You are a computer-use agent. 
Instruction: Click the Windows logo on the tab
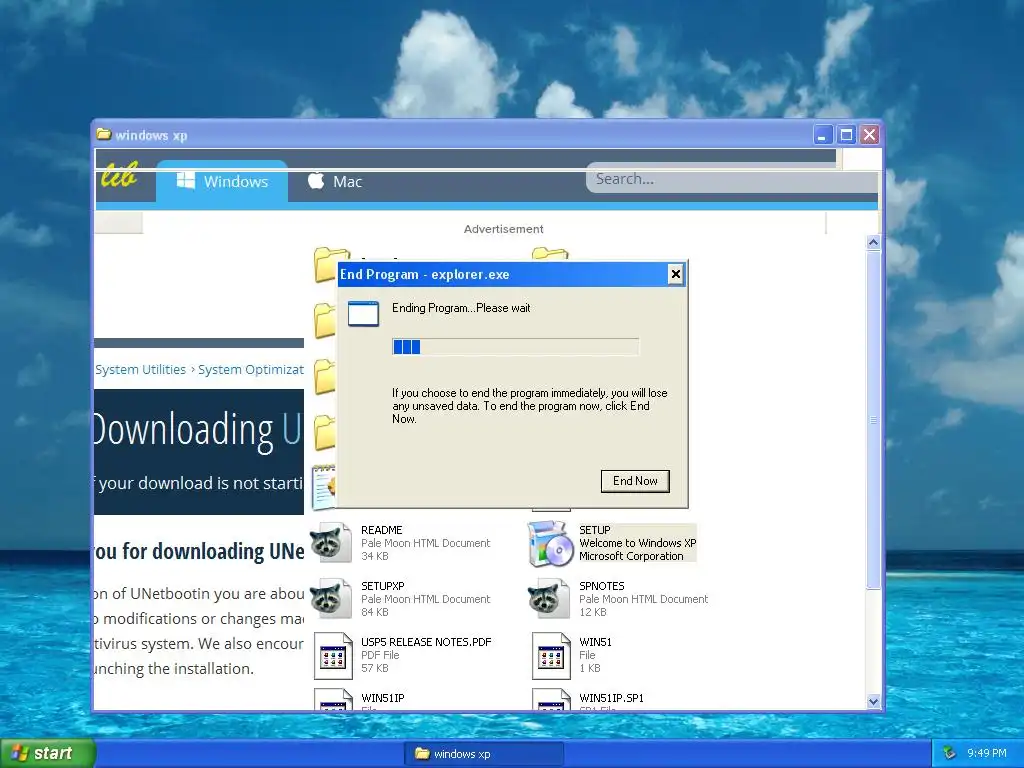coord(185,181)
